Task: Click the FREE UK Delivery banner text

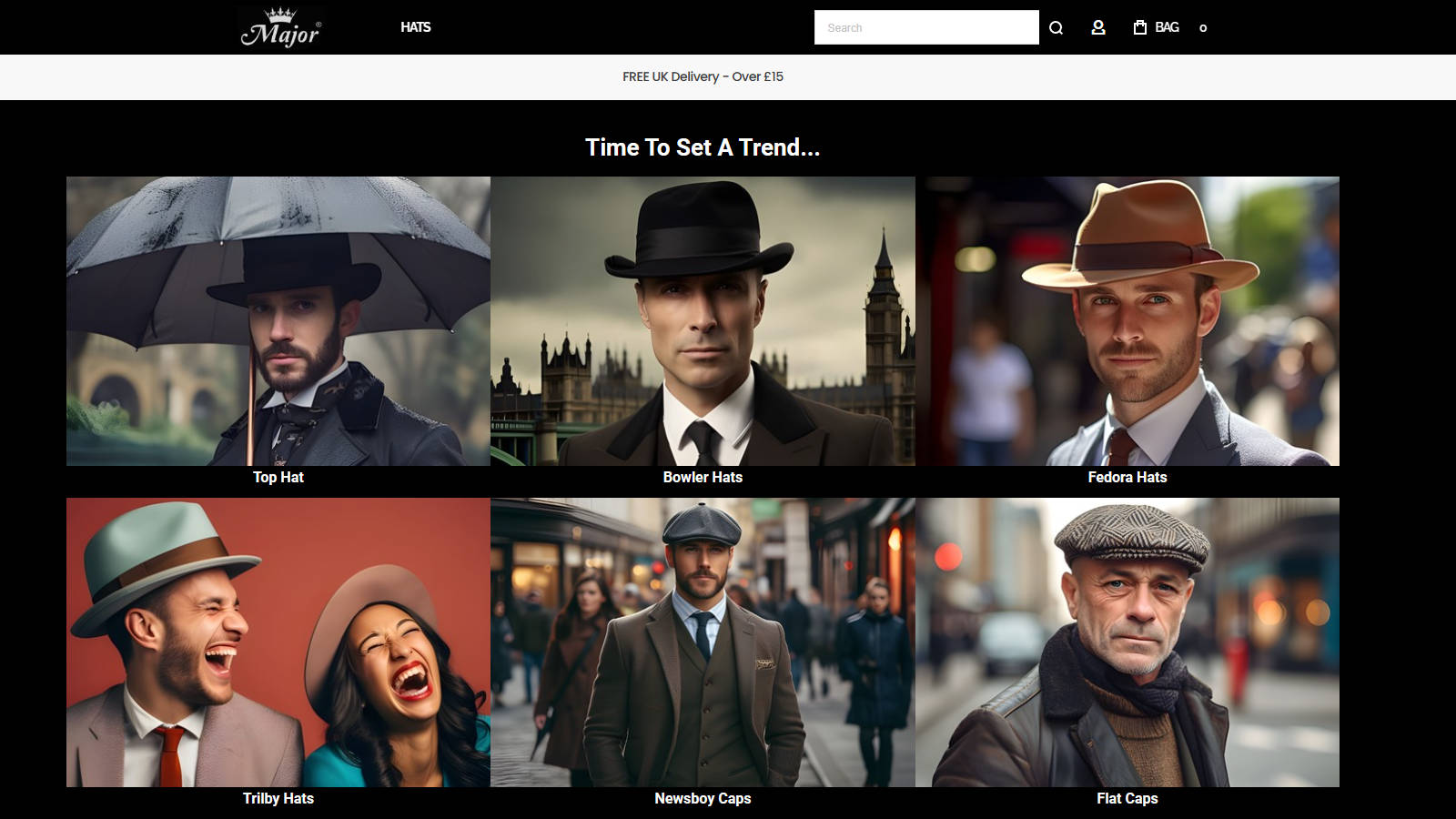Action: [703, 76]
